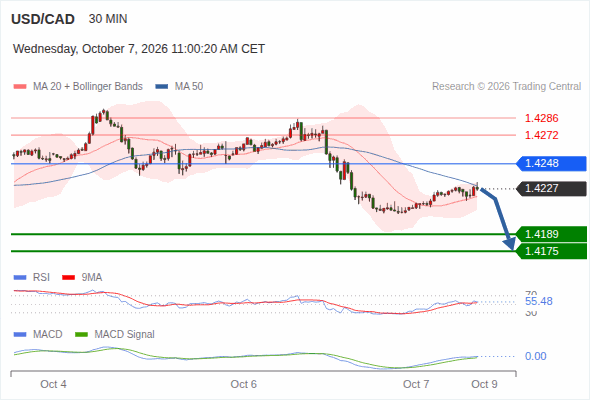590x400 pixels.
Task: Select the 1.4248 pivot price tag
Action: point(551,164)
